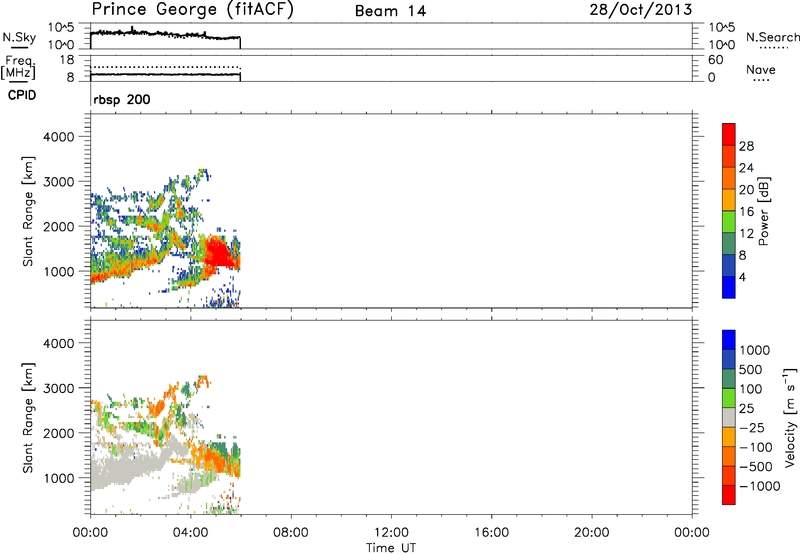The image size is (800, 554).
Task: Click the '28' tick on the power colorbar
Action: (746, 146)
